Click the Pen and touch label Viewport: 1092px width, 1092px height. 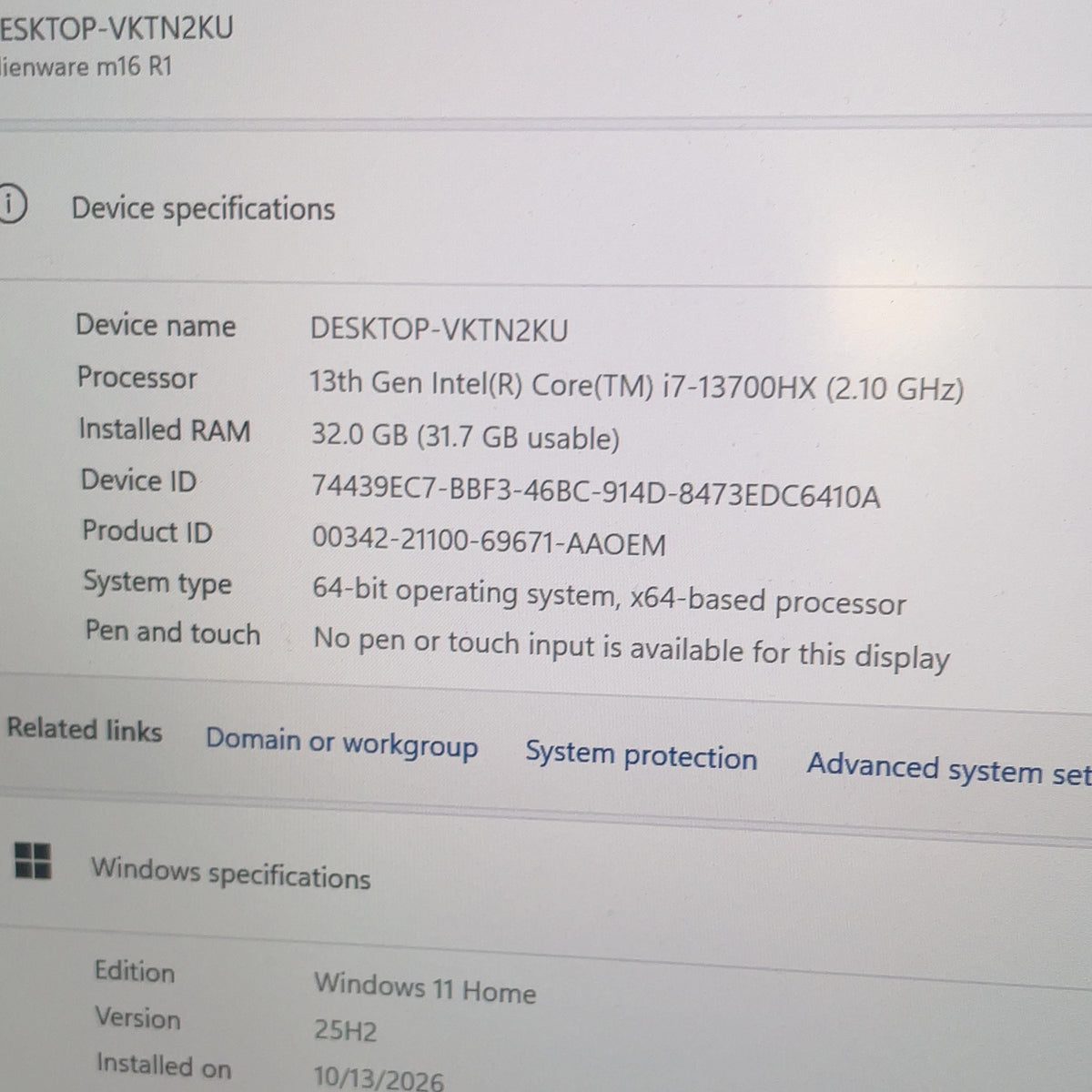click(x=173, y=632)
